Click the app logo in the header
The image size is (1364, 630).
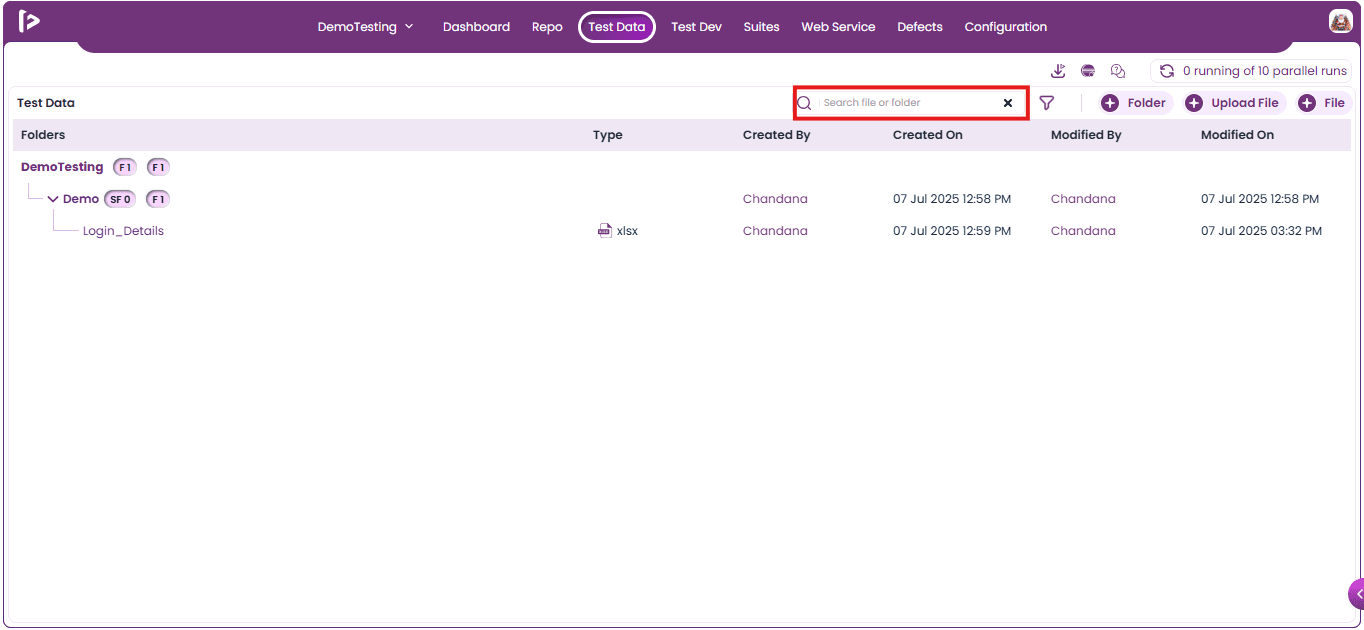[29, 21]
